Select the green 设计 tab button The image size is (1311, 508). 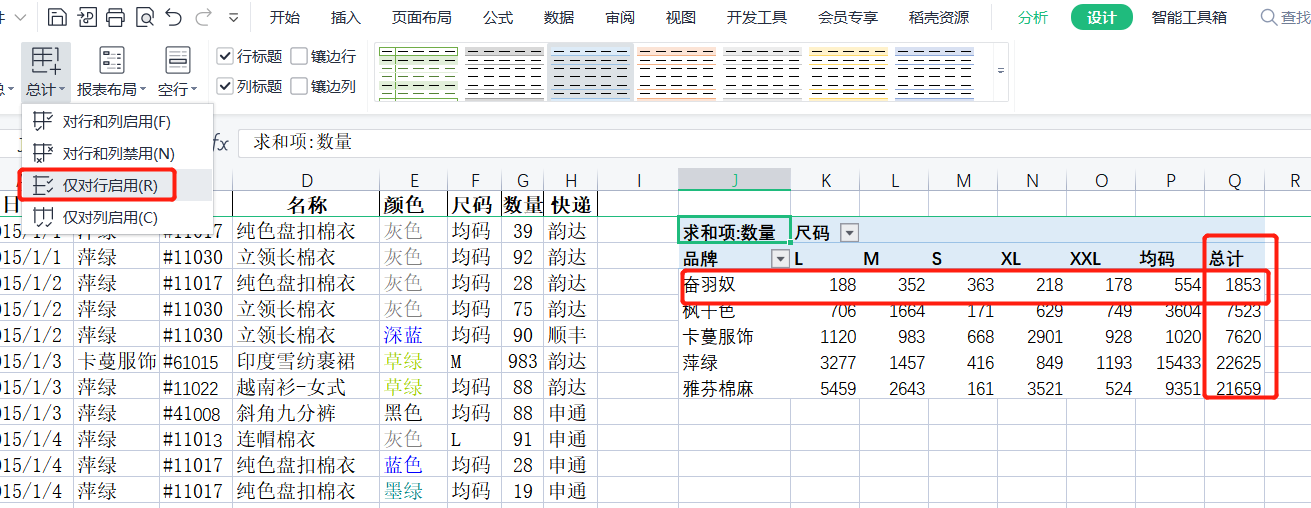[x=1102, y=18]
